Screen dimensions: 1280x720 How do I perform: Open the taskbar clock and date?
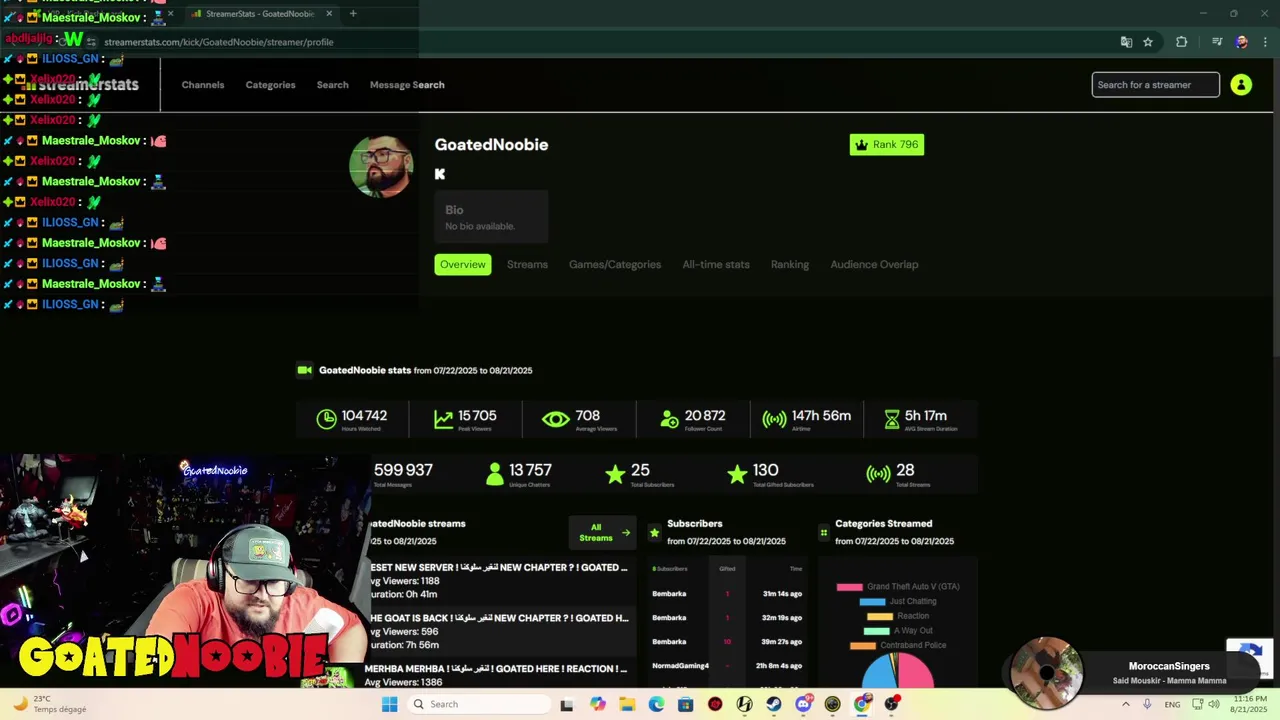click(x=1250, y=704)
